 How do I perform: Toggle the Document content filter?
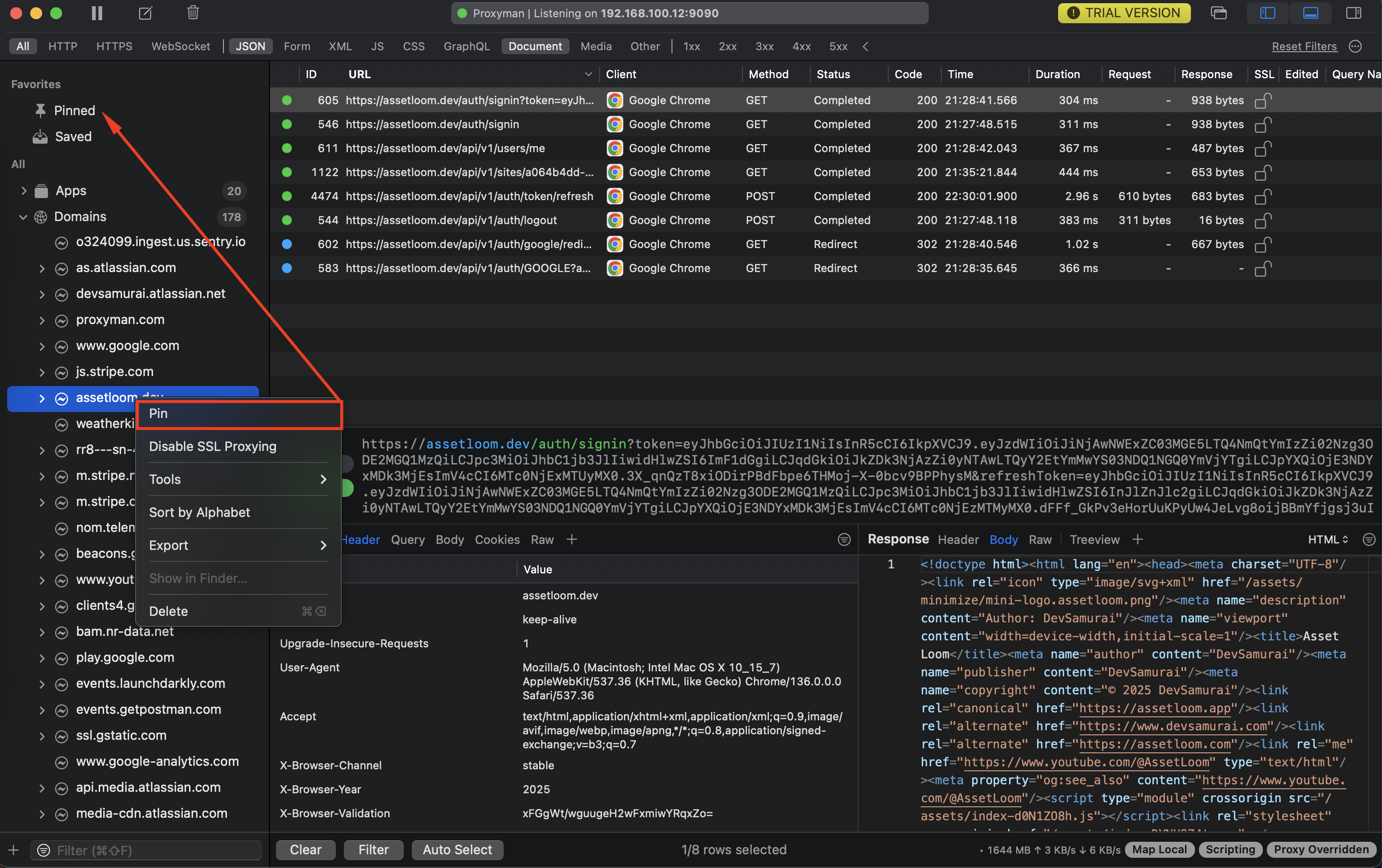pyautogui.click(x=536, y=46)
